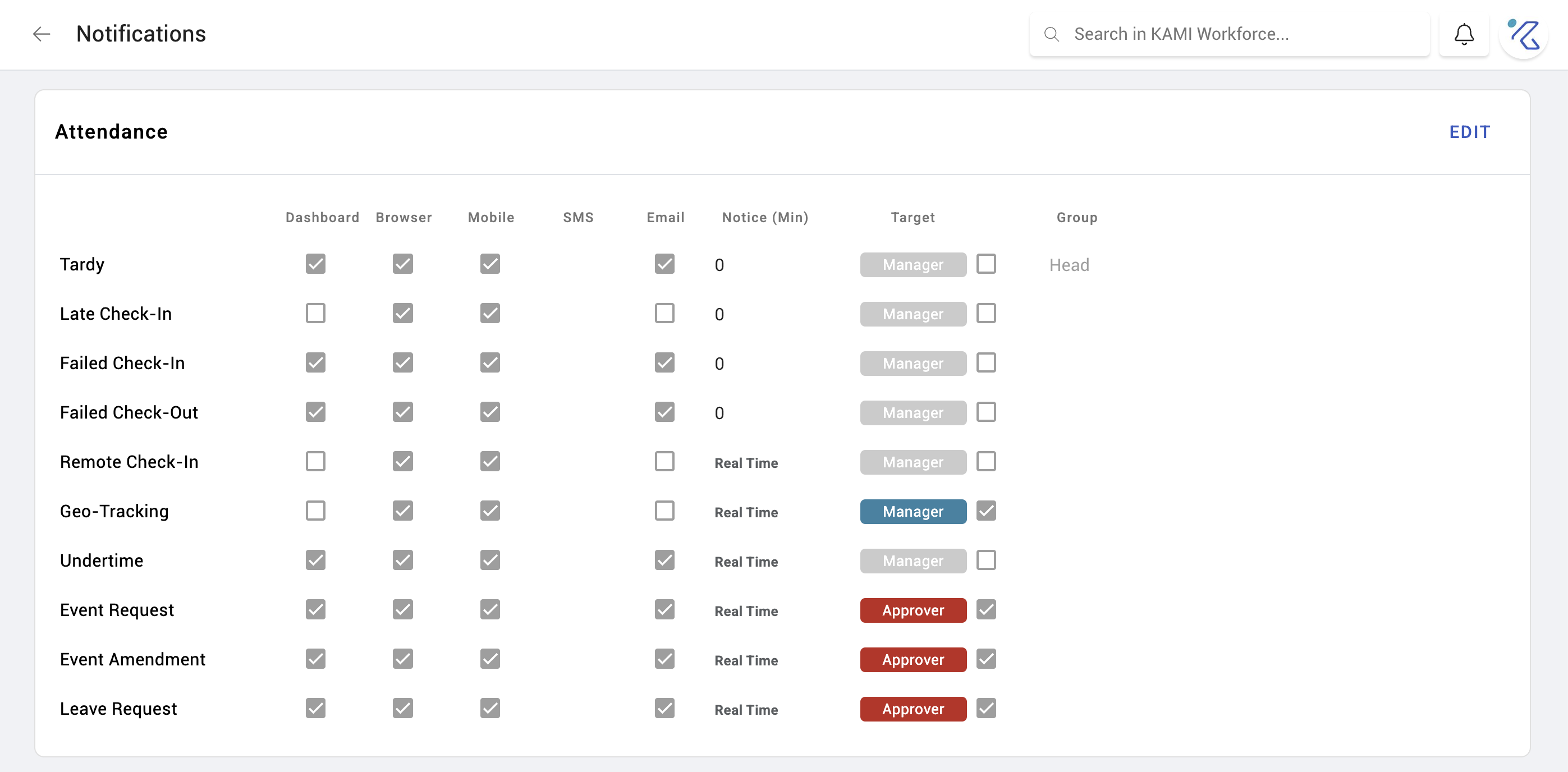Toggle Undertime Dashboard checkbox
The height and width of the screenshot is (772, 1568).
(315, 560)
